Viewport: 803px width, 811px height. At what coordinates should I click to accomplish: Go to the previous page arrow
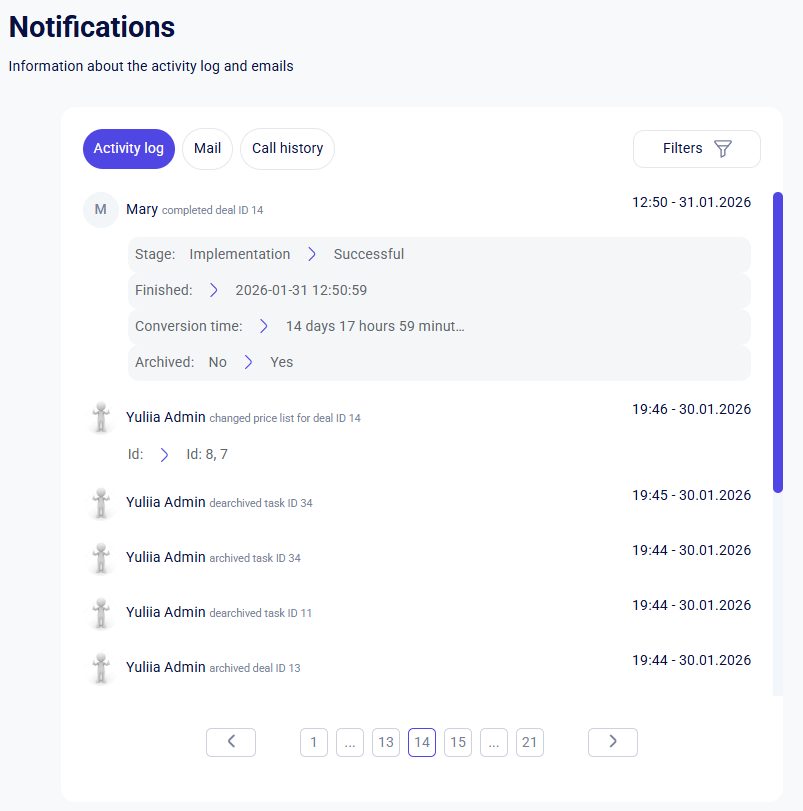click(x=231, y=742)
